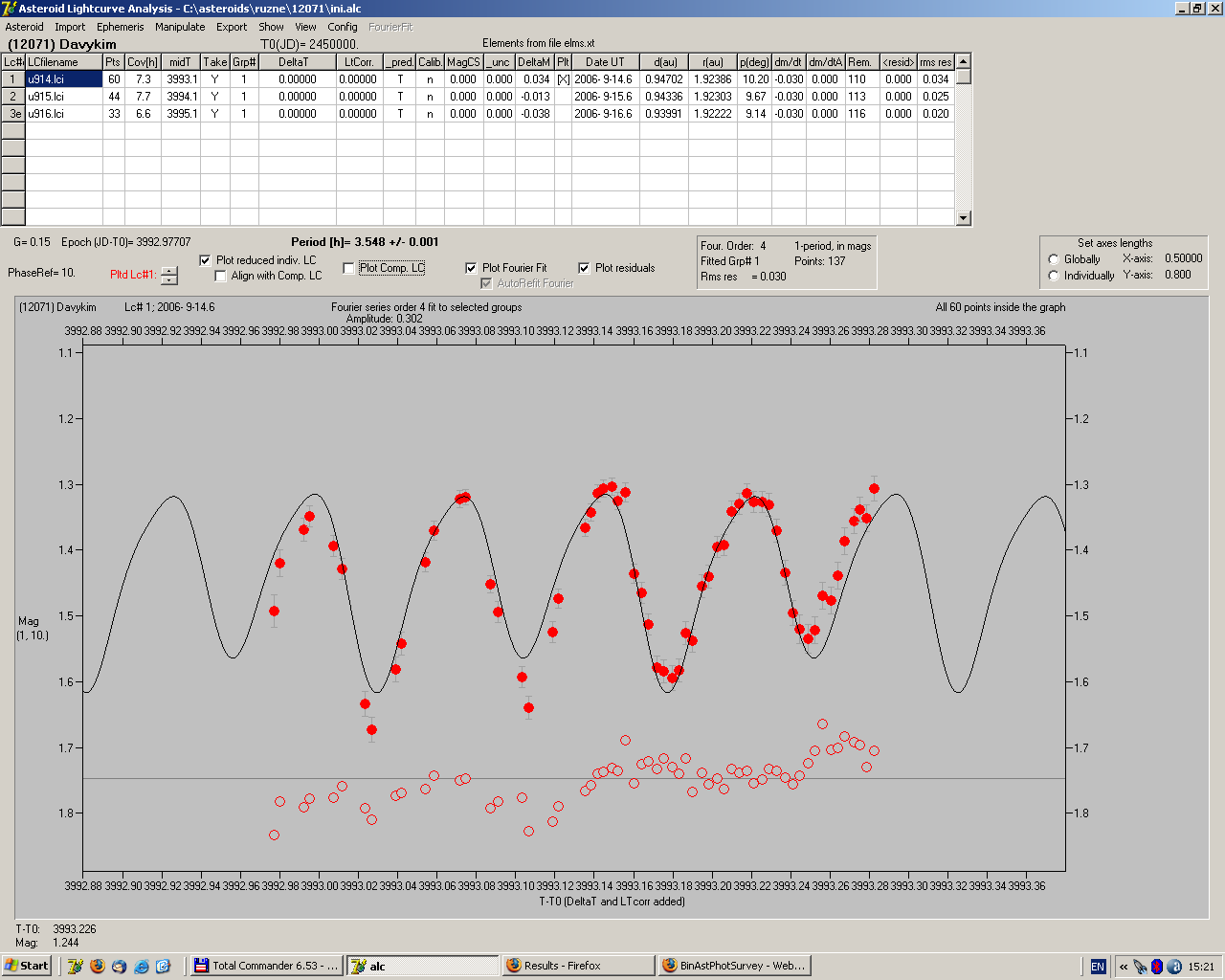
Task: Click the 'Date UT' column header
Action: [x=606, y=62]
